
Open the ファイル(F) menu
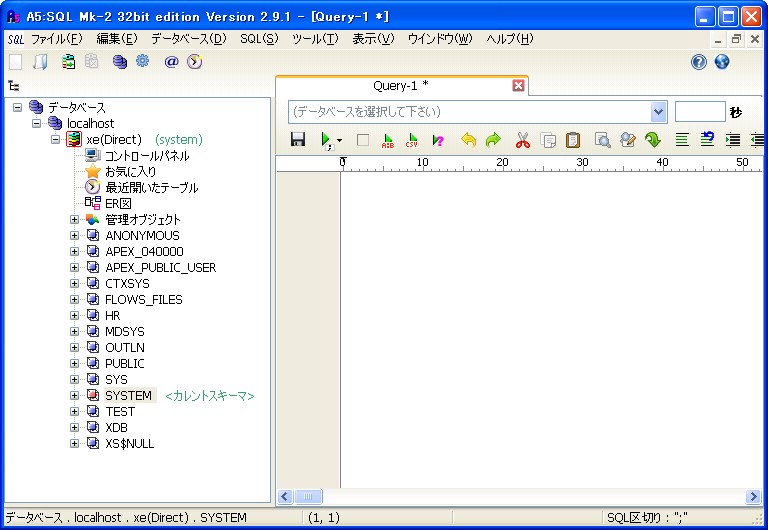click(x=57, y=39)
